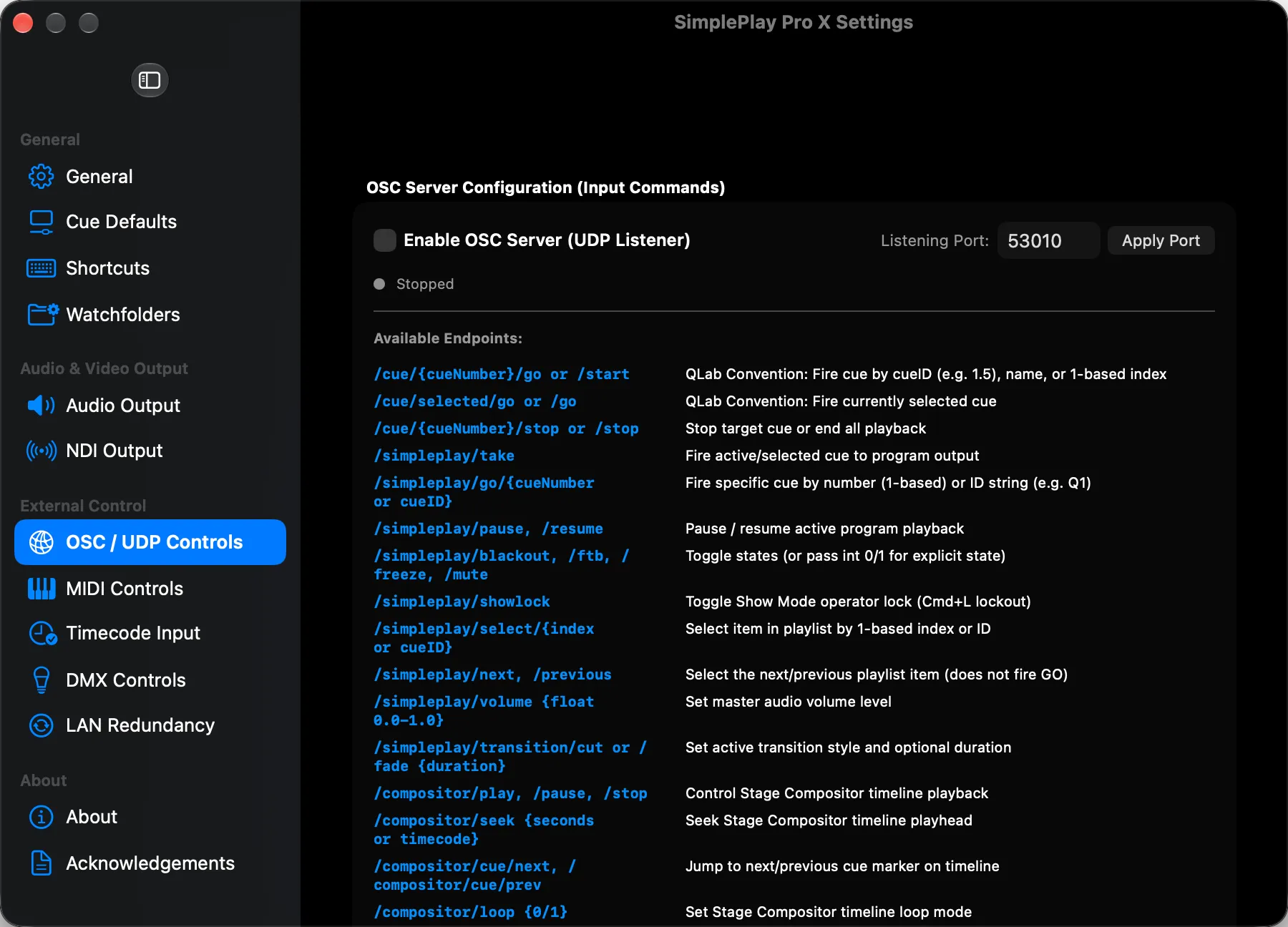Switch to NDI Output settings

click(x=150, y=451)
